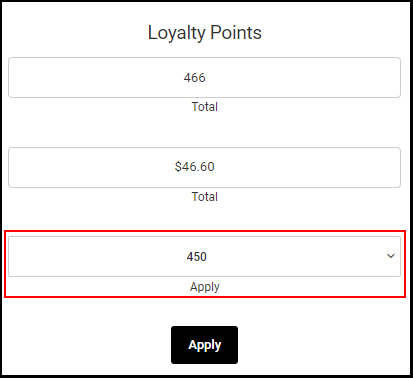Submit loyalty points with Apply button
The width and height of the screenshot is (413, 378).
tap(204, 345)
